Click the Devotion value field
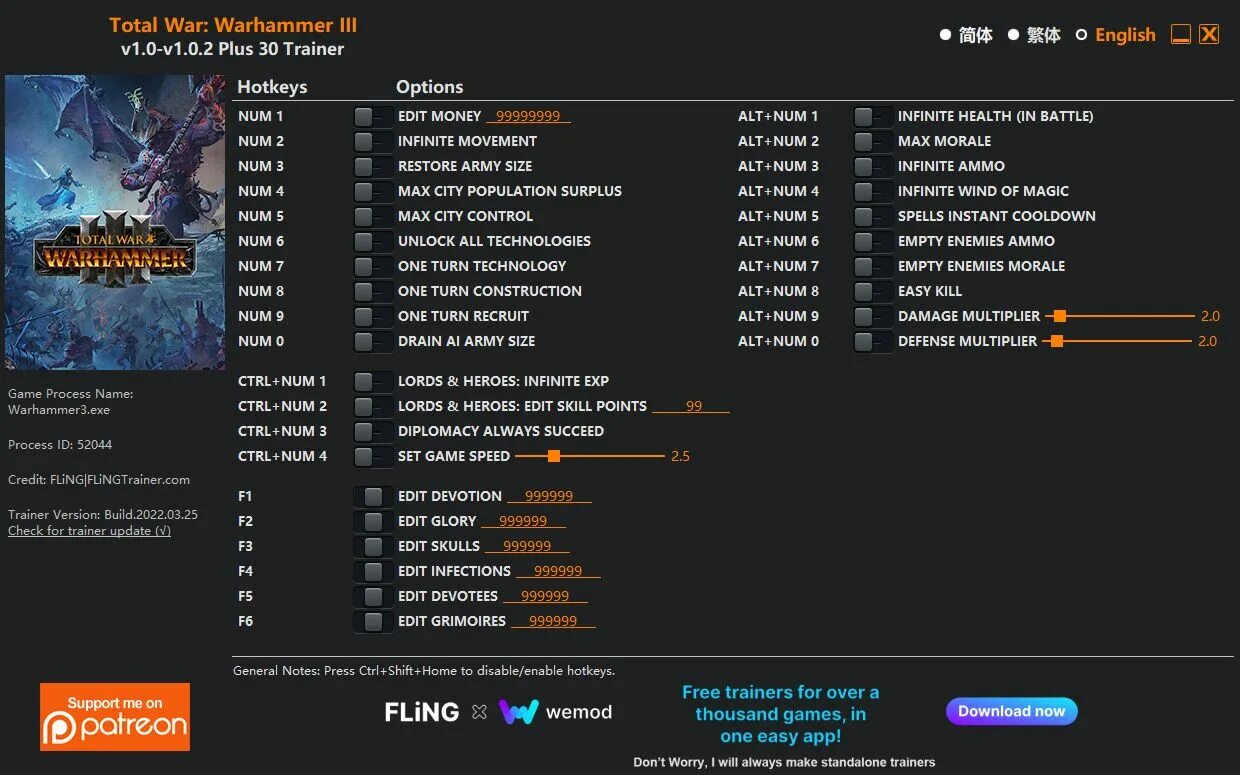Image resolution: width=1240 pixels, height=775 pixels. click(x=549, y=496)
